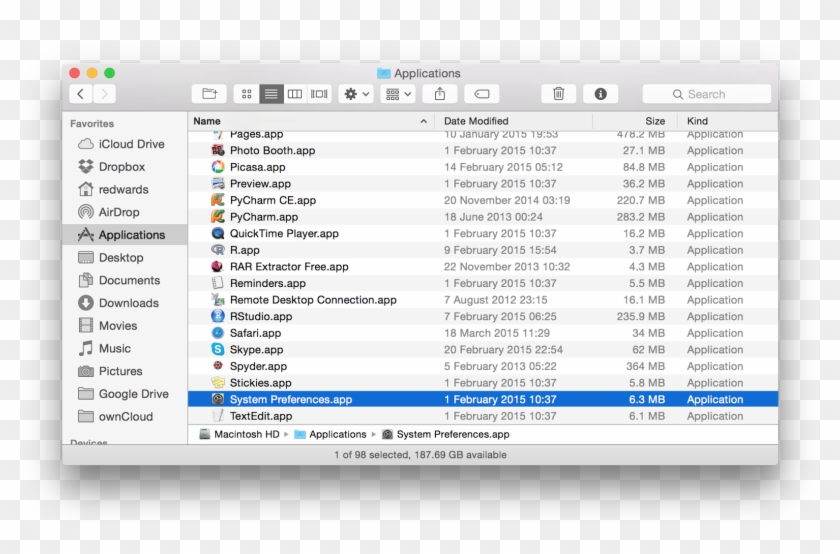Select the R.app icon

click(218, 250)
